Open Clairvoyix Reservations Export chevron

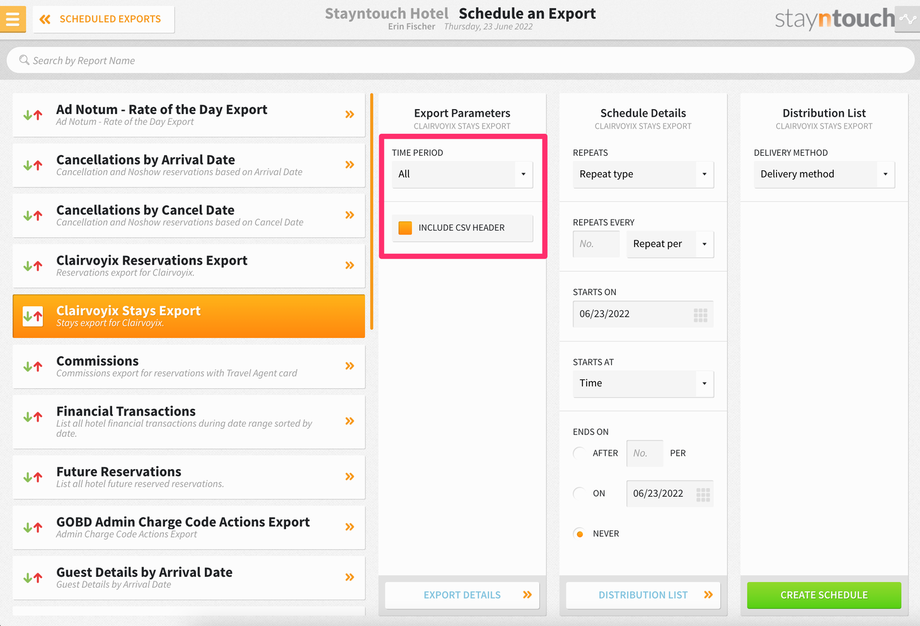[x=350, y=265]
